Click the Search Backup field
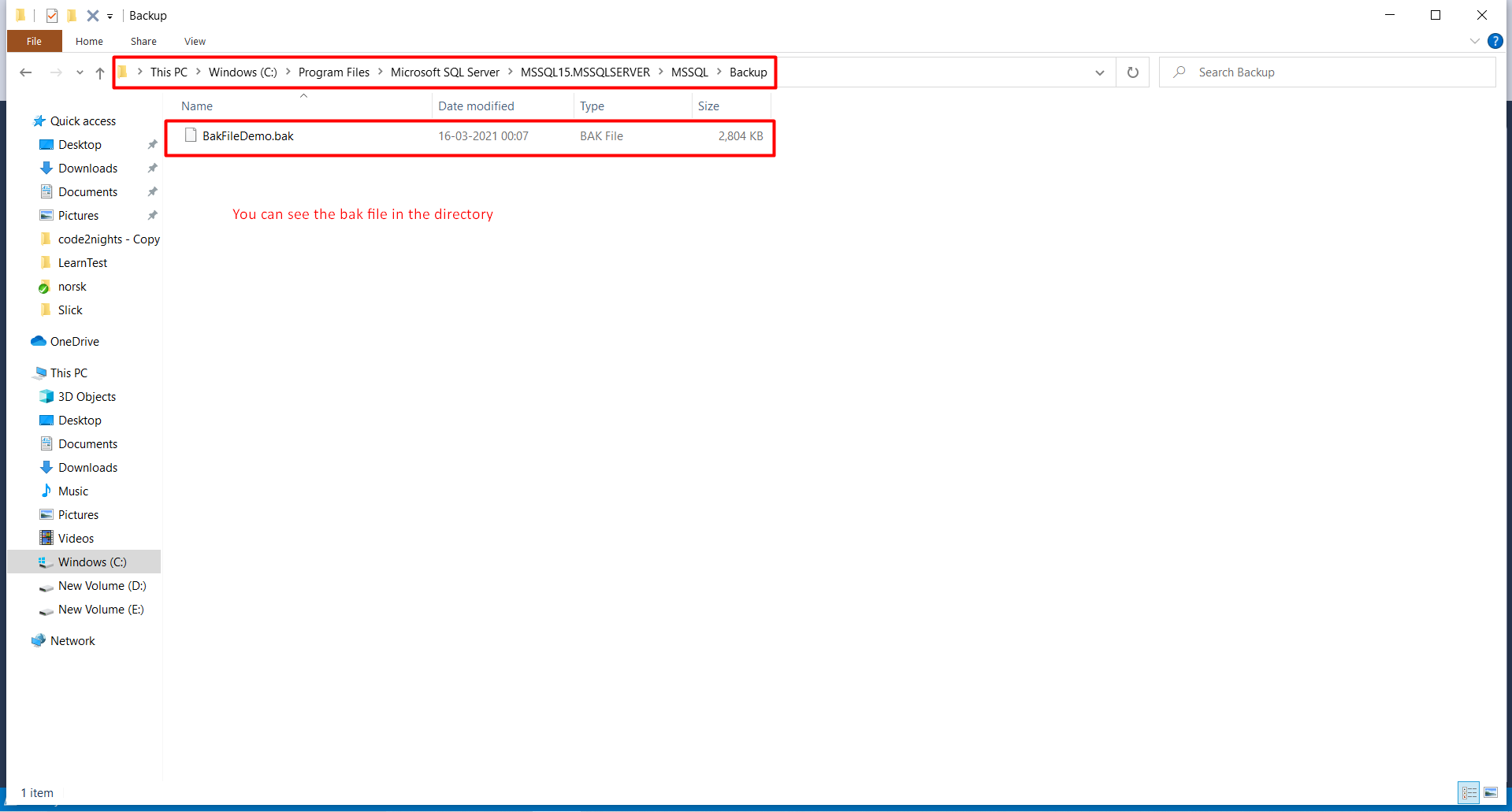 pyautogui.click(x=1328, y=72)
